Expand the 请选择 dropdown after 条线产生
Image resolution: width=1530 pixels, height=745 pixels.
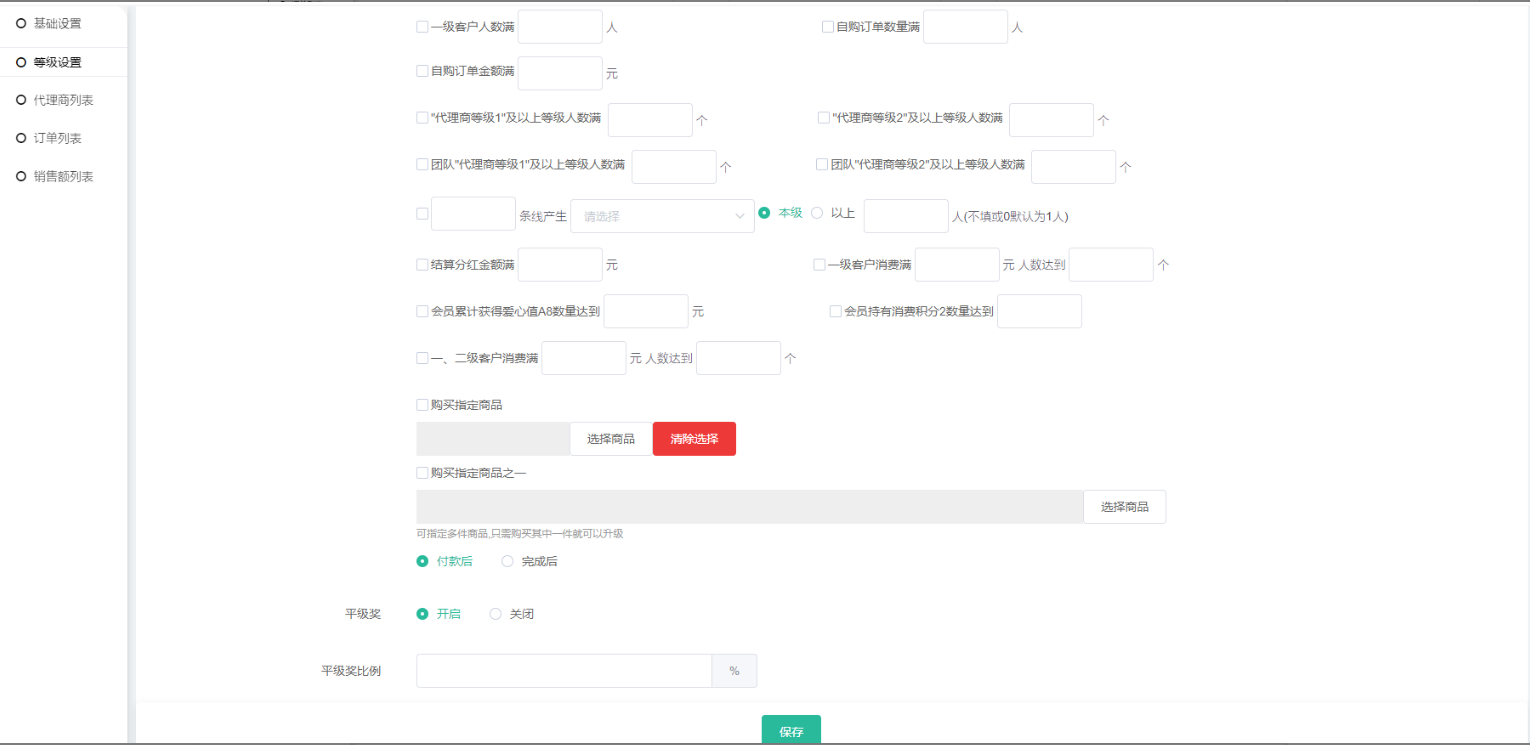pyautogui.click(x=660, y=216)
